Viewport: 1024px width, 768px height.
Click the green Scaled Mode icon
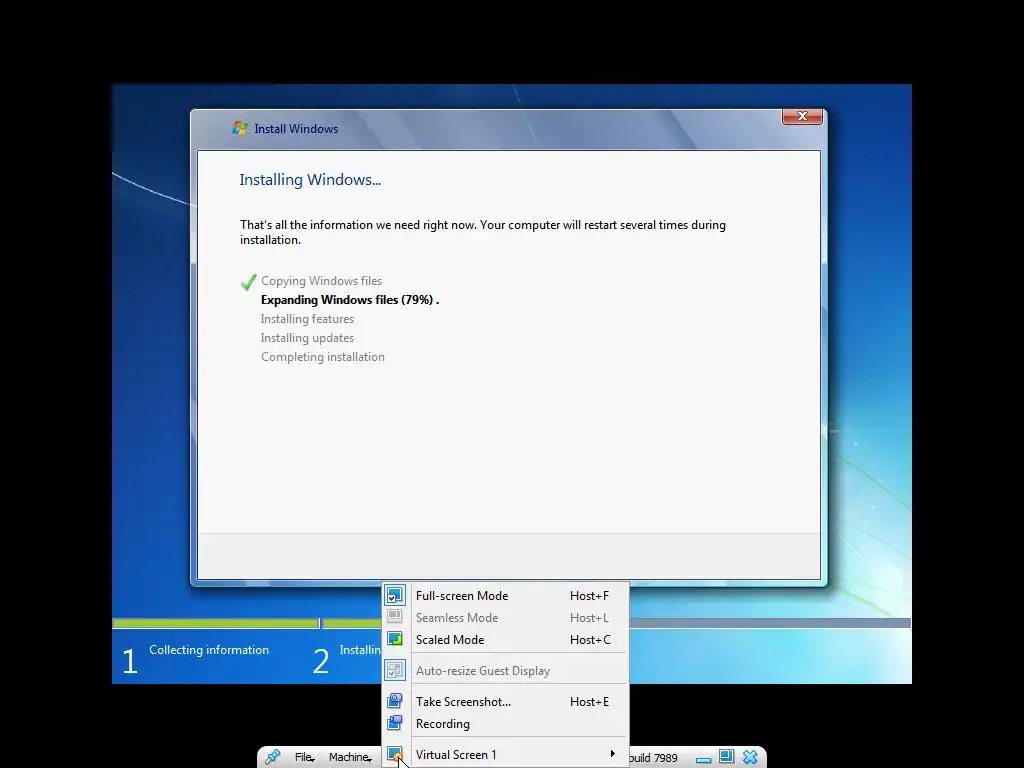394,639
